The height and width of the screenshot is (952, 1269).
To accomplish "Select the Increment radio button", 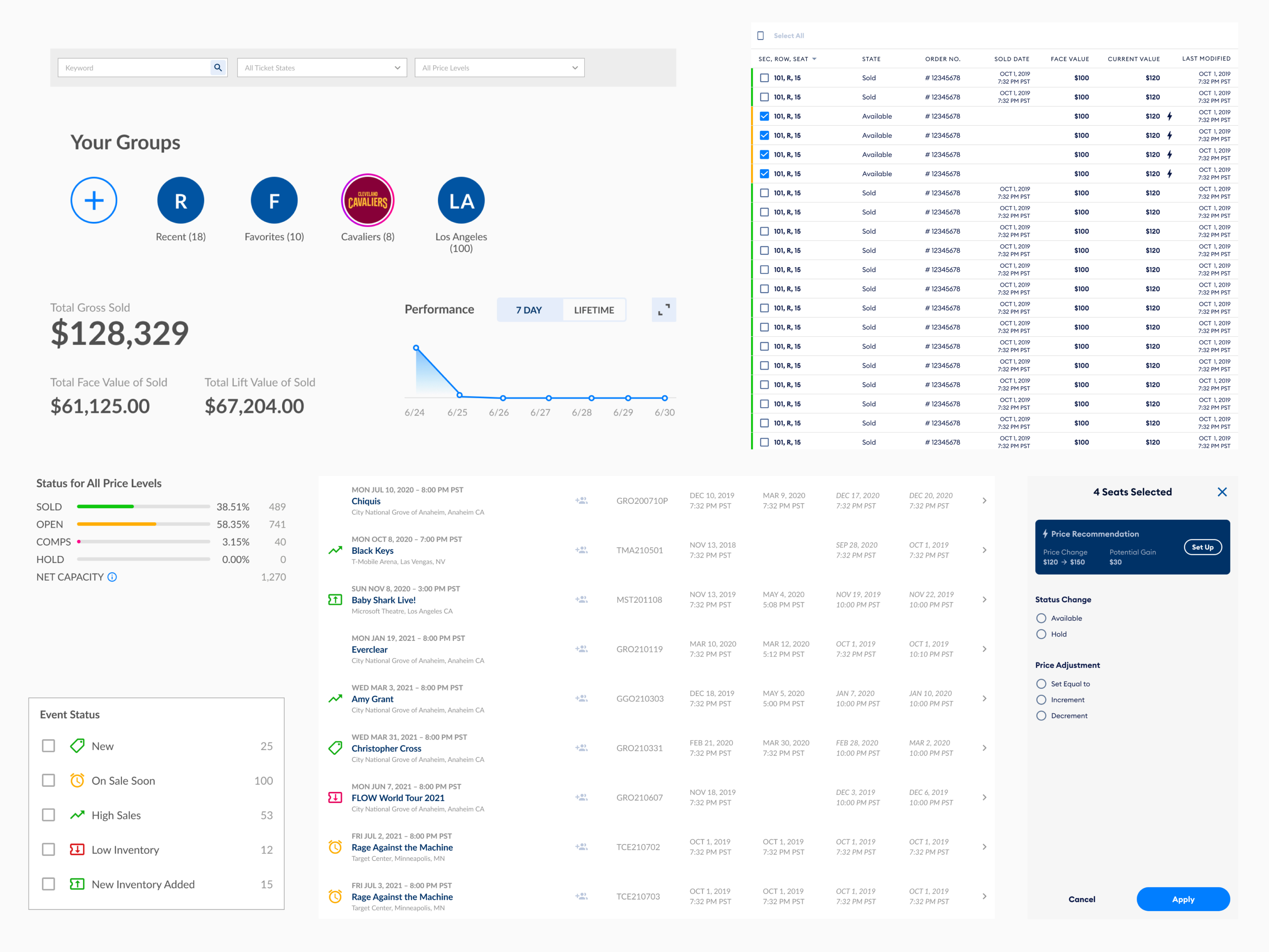I will point(1041,700).
